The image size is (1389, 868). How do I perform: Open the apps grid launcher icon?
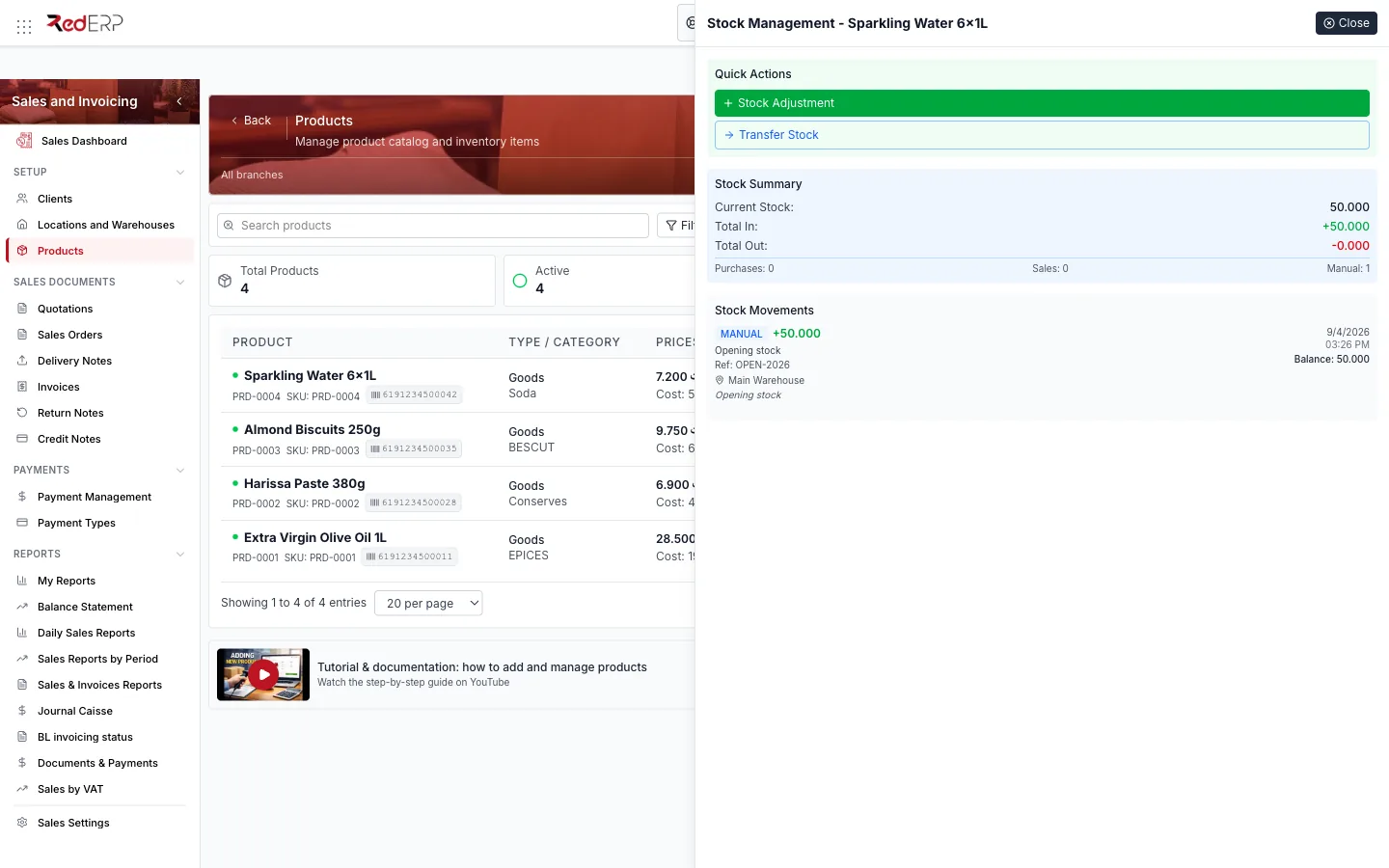pyautogui.click(x=24, y=26)
